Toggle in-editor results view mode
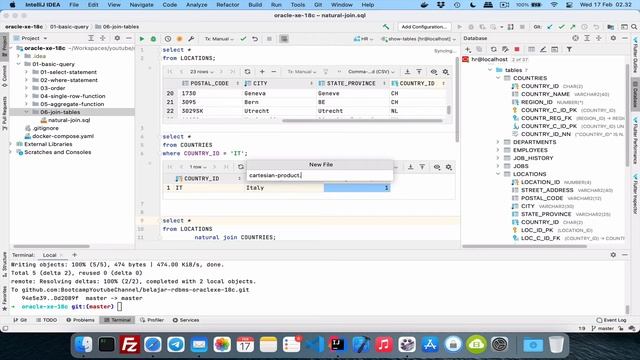The height and width of the screenshot is (360, 640). pyautogui.click(x=284, y=39)
